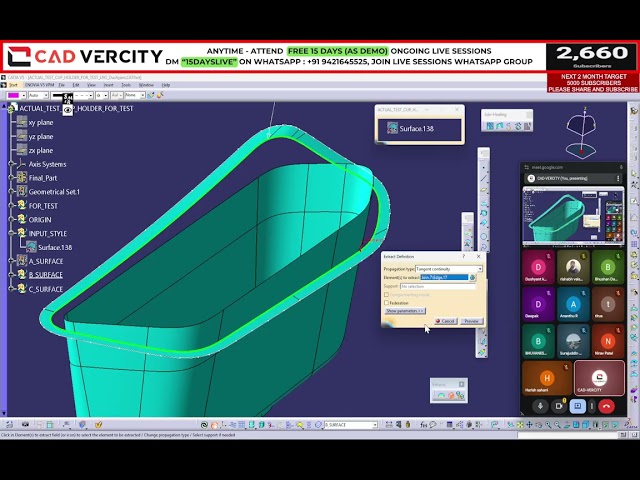The image size is (640, 480).
Task: Click the circle tool in vertical wireframe toolbar
Action: 484,236
